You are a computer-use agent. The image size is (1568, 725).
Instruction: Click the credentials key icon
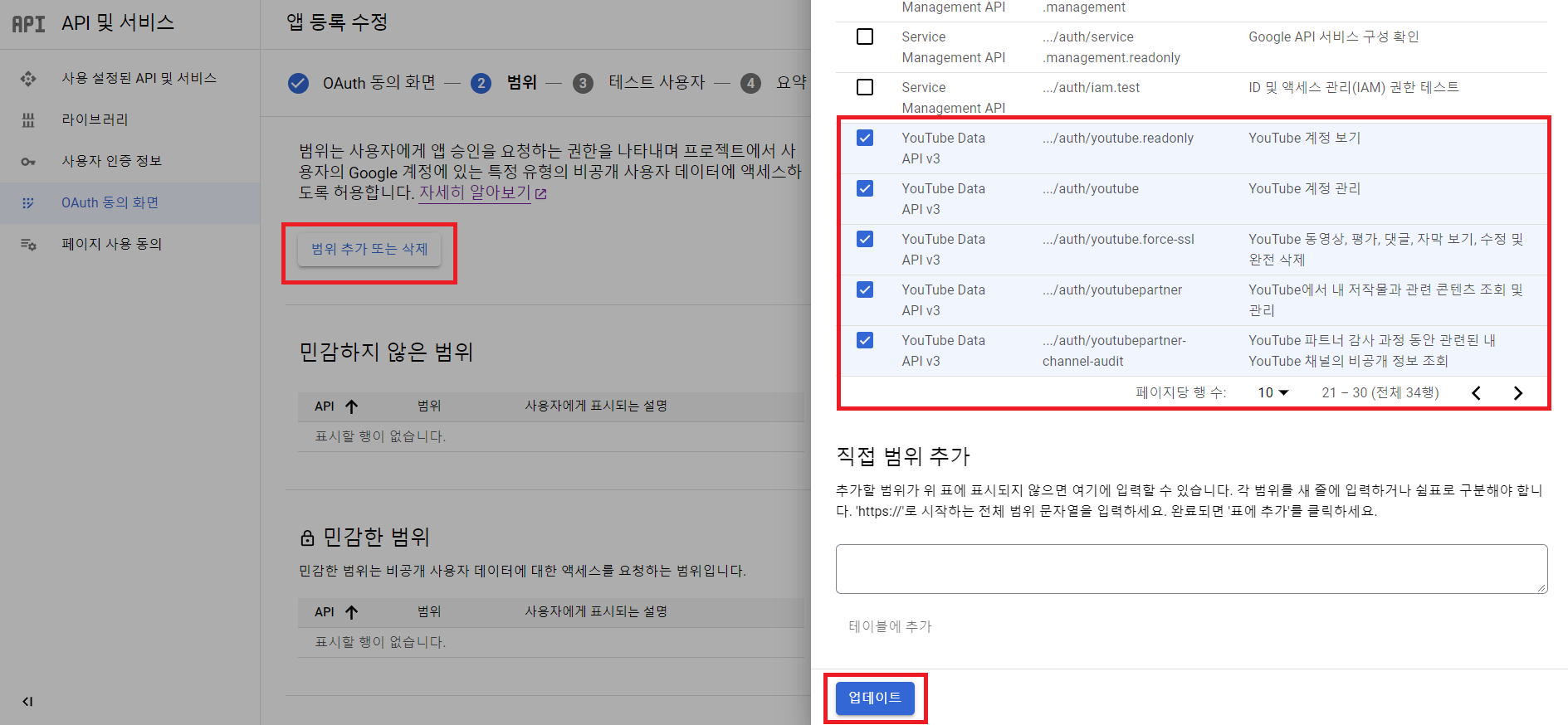(x=28, y=161)
